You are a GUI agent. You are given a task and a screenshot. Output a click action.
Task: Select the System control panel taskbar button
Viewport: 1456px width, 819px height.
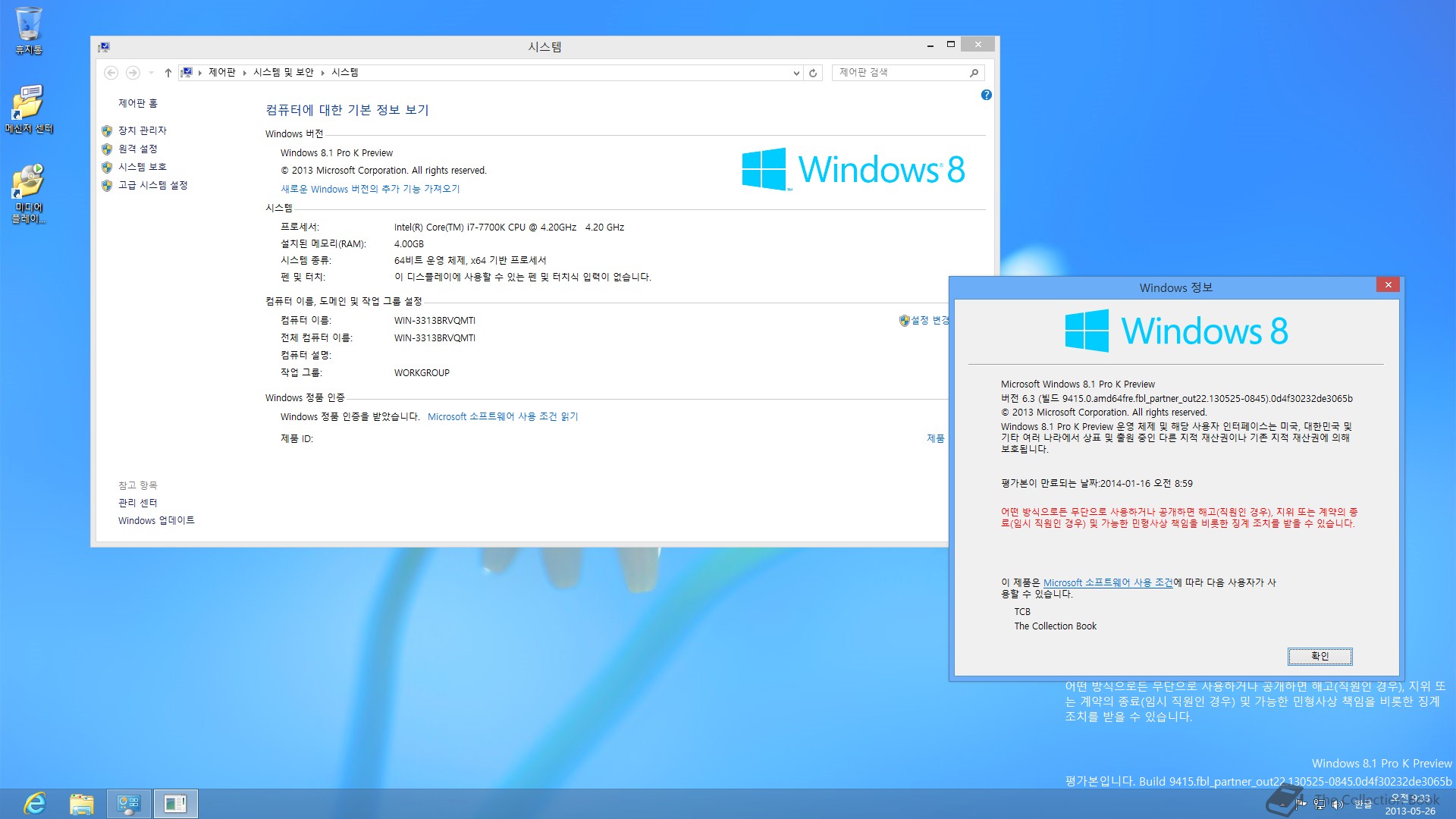coord(129,803)
